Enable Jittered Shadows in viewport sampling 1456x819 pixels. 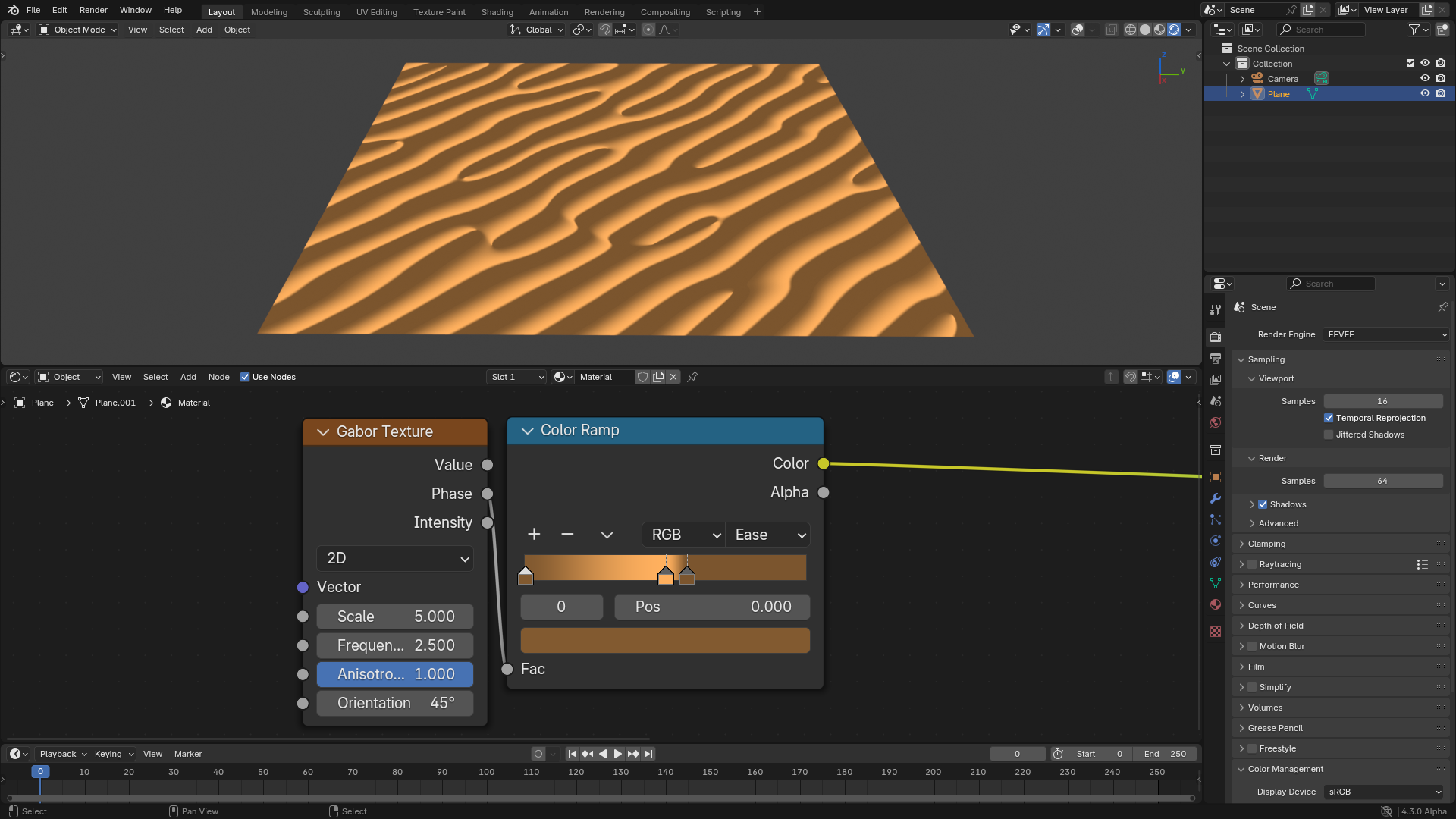click(1329, 434)
